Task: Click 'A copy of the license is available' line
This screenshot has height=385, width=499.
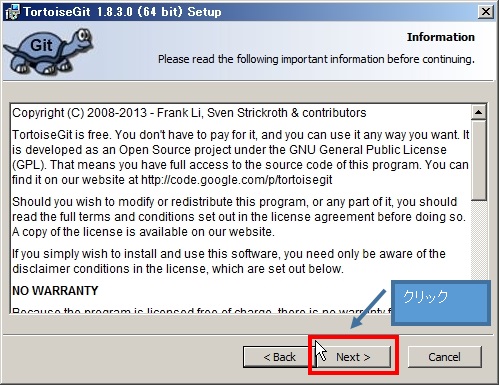Action: [143, 232]
